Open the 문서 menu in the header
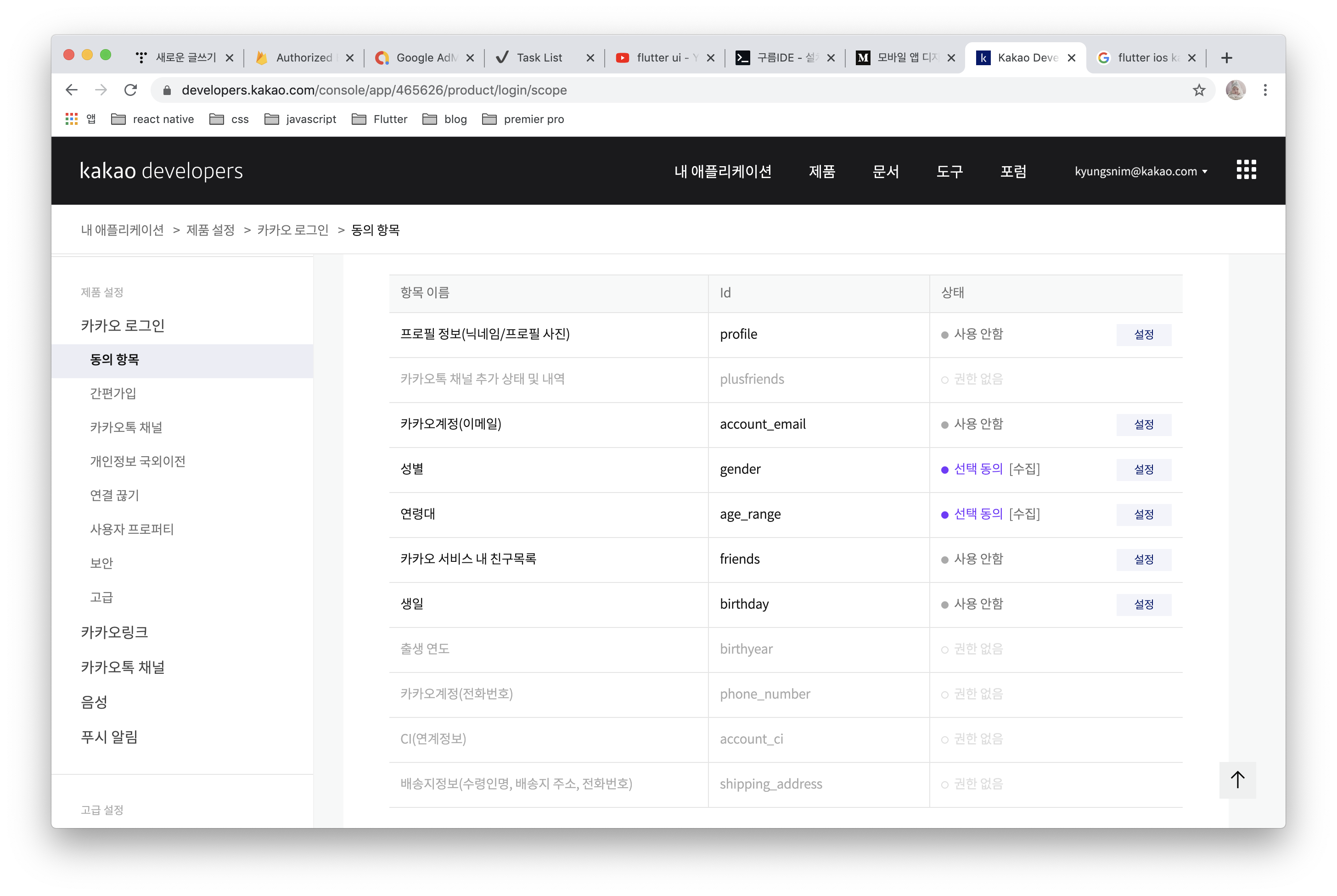The width and height of the screenshot is (1337, 896). coord(885,171)
